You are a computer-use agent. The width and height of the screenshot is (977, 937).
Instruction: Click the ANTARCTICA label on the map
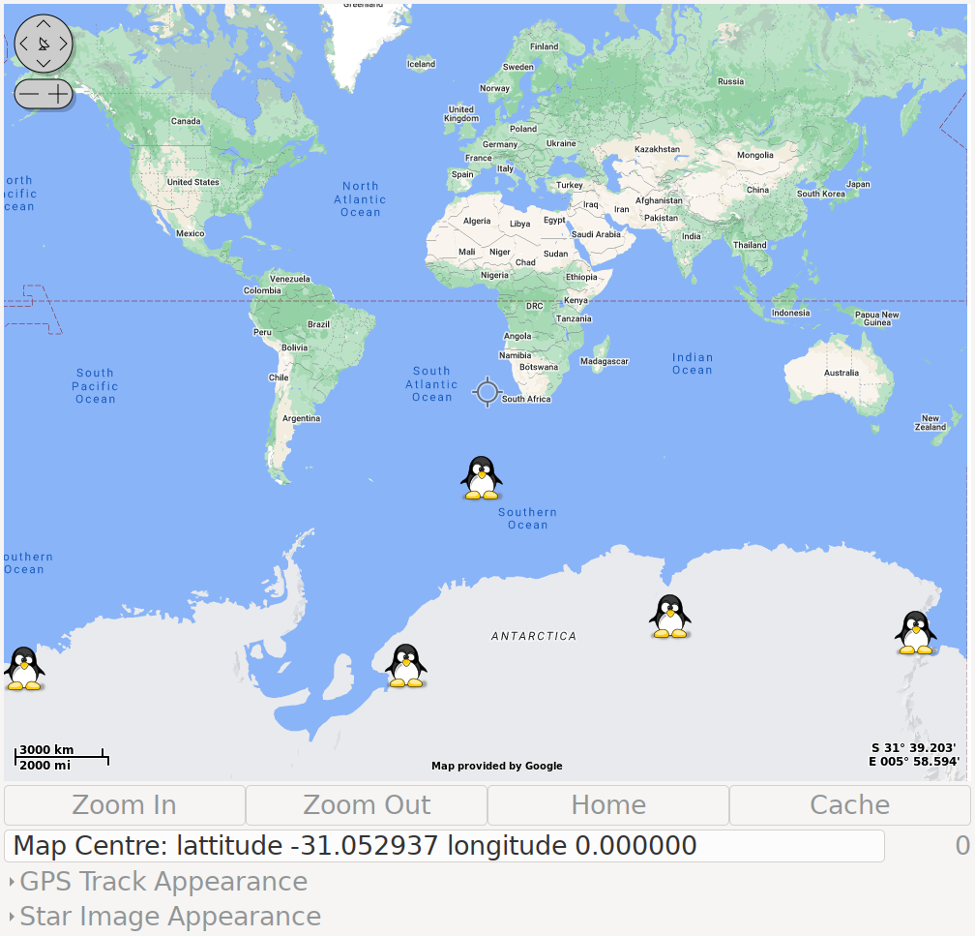(534, 636)
